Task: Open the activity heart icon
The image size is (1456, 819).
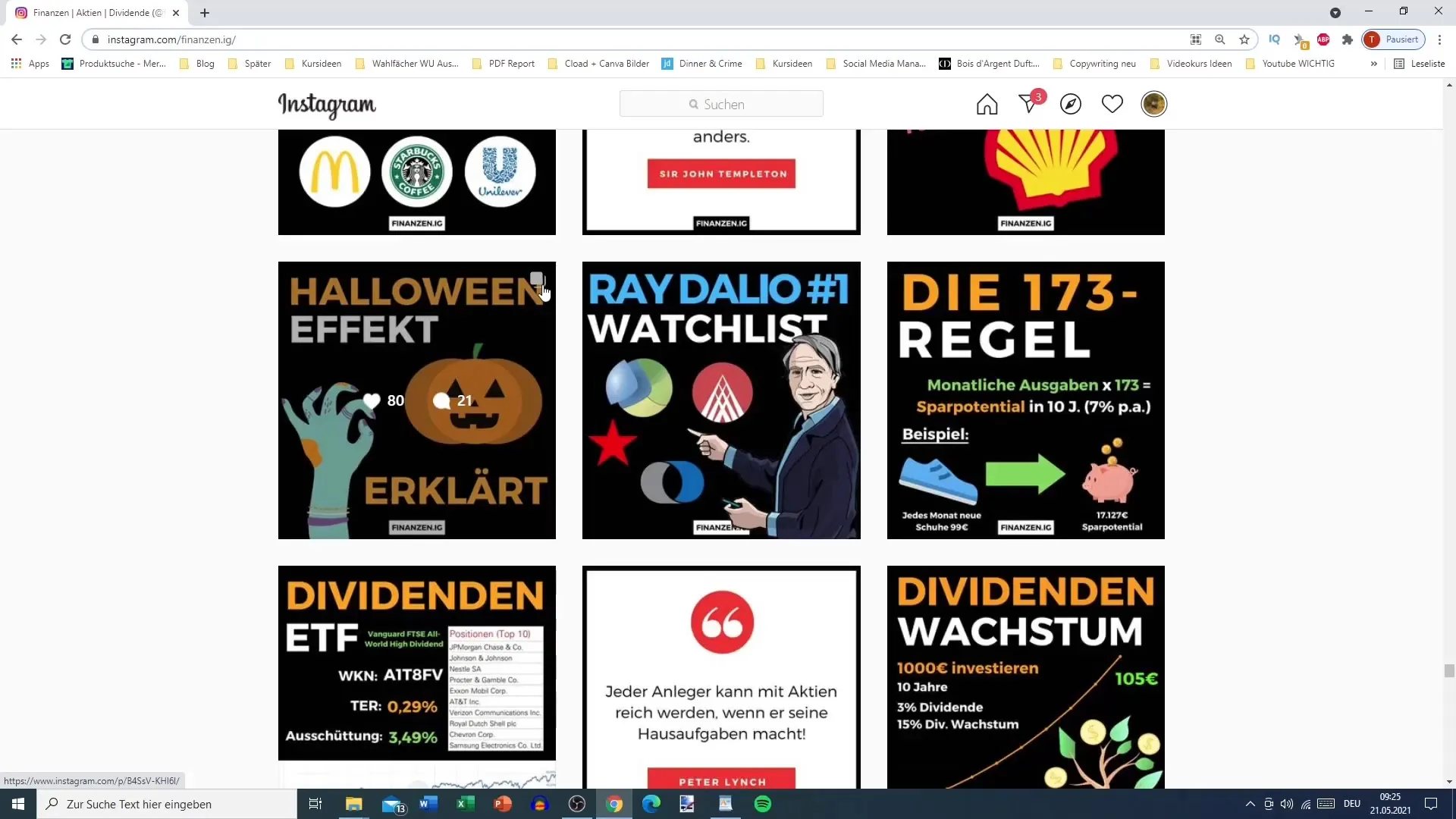Action: tap(1112, 104)
